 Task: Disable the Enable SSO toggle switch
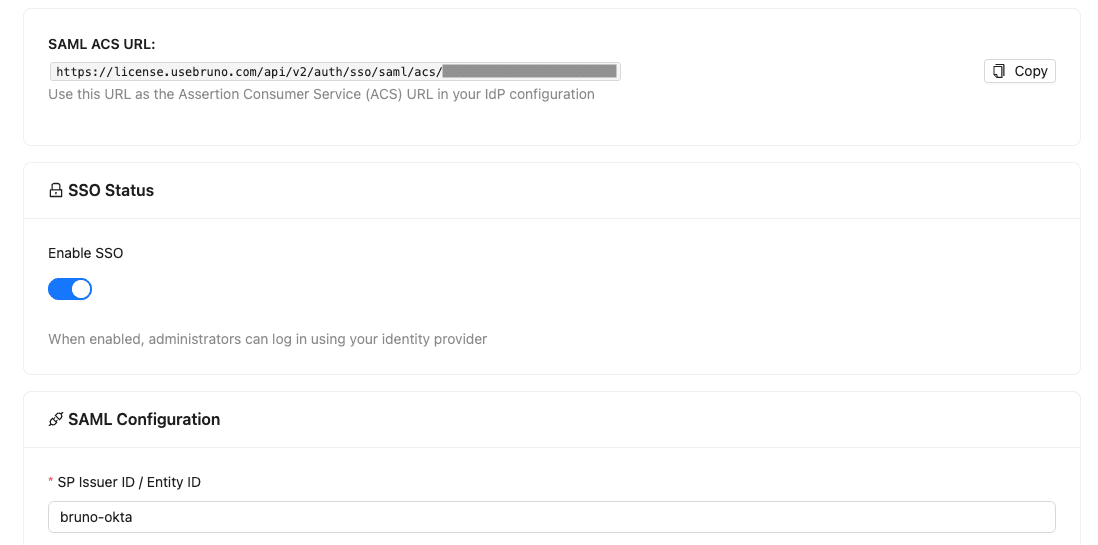70,289
